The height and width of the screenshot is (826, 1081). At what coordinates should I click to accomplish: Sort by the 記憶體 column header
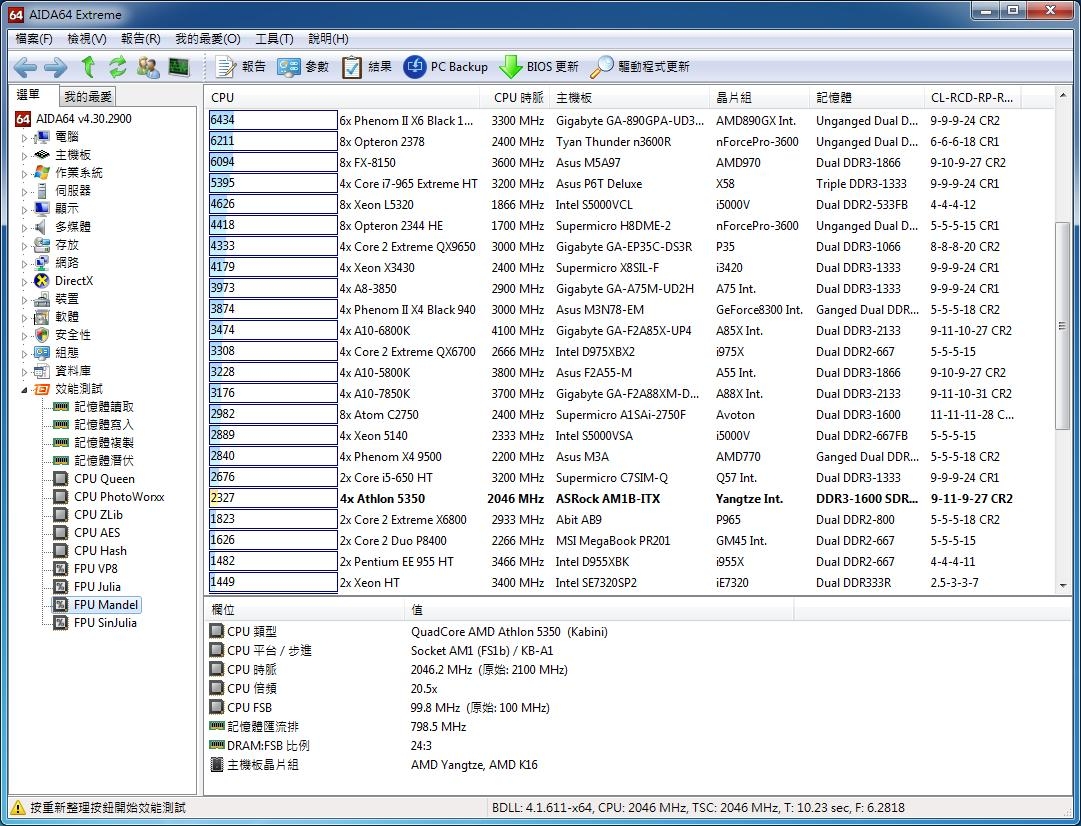tap(867, 98)
